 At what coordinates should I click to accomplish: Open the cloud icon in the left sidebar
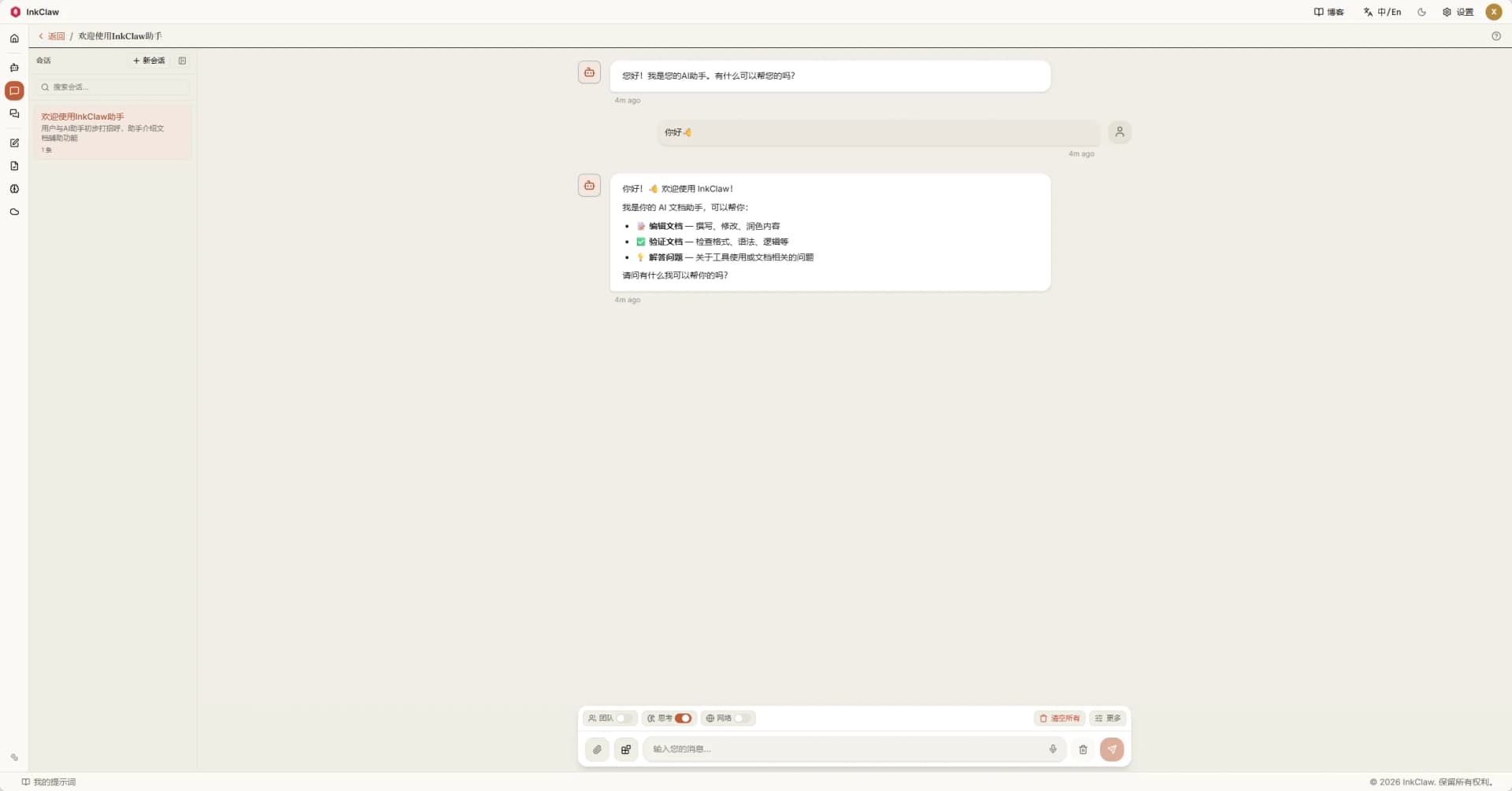[14, 212]
